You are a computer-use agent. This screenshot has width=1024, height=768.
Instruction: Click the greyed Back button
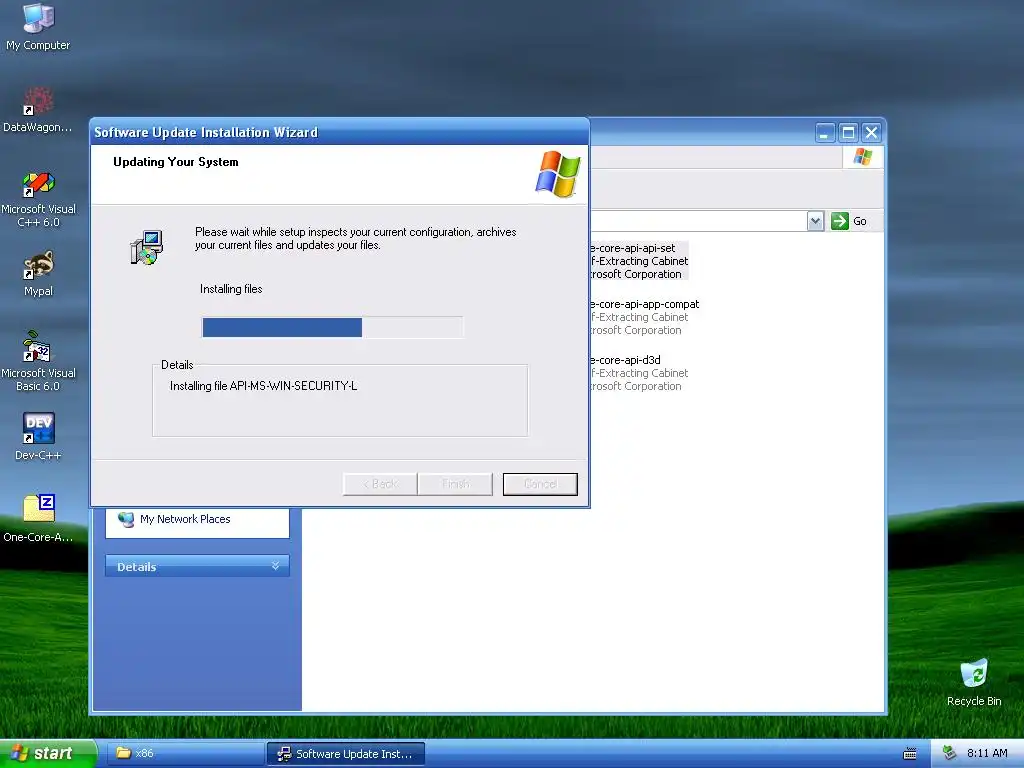click(x=380, y=484)
